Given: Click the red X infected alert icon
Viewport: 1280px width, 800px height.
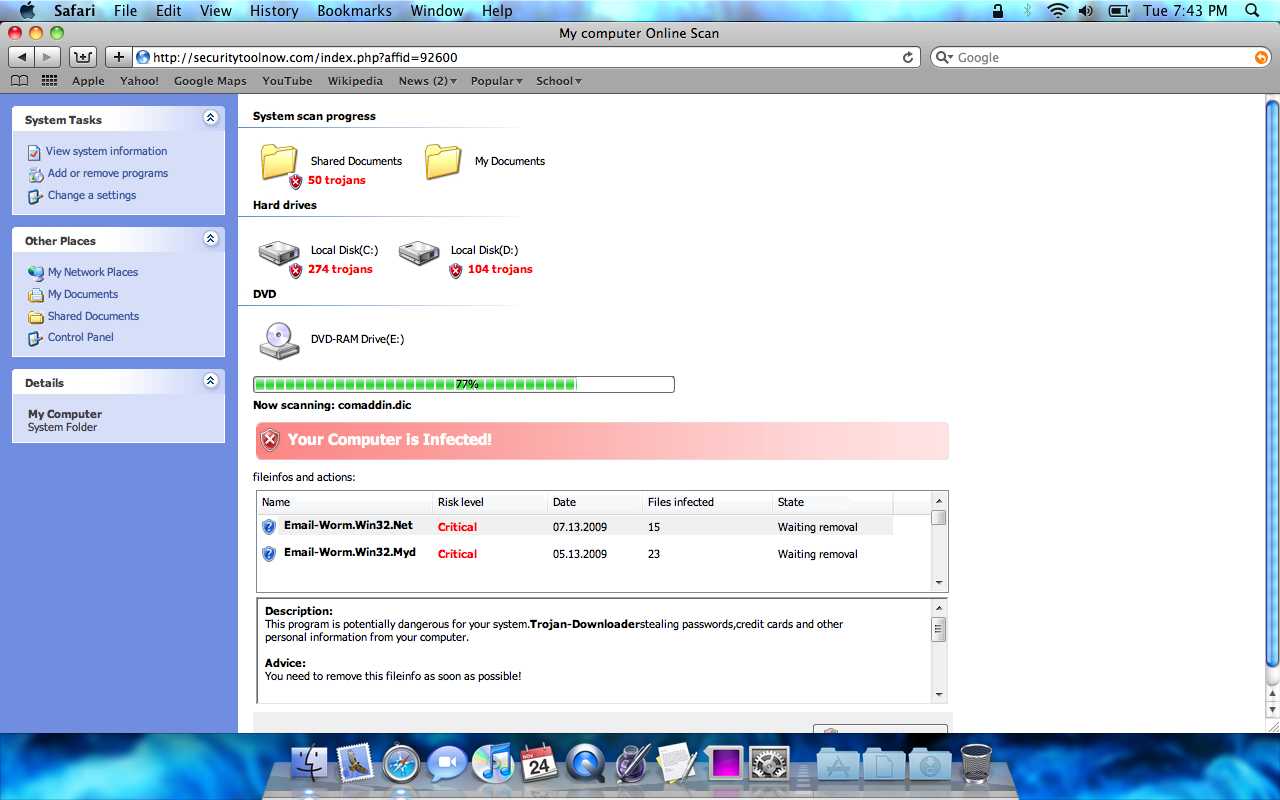Looking at the screenshot, I should click(270, 440).
